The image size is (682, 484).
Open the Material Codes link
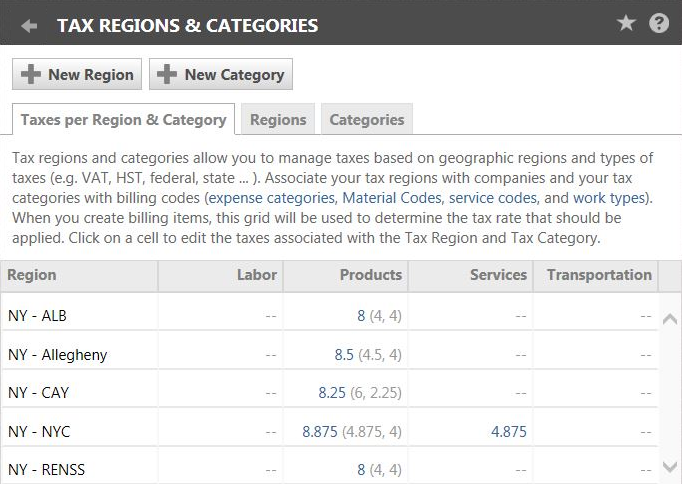coord(391,198)
